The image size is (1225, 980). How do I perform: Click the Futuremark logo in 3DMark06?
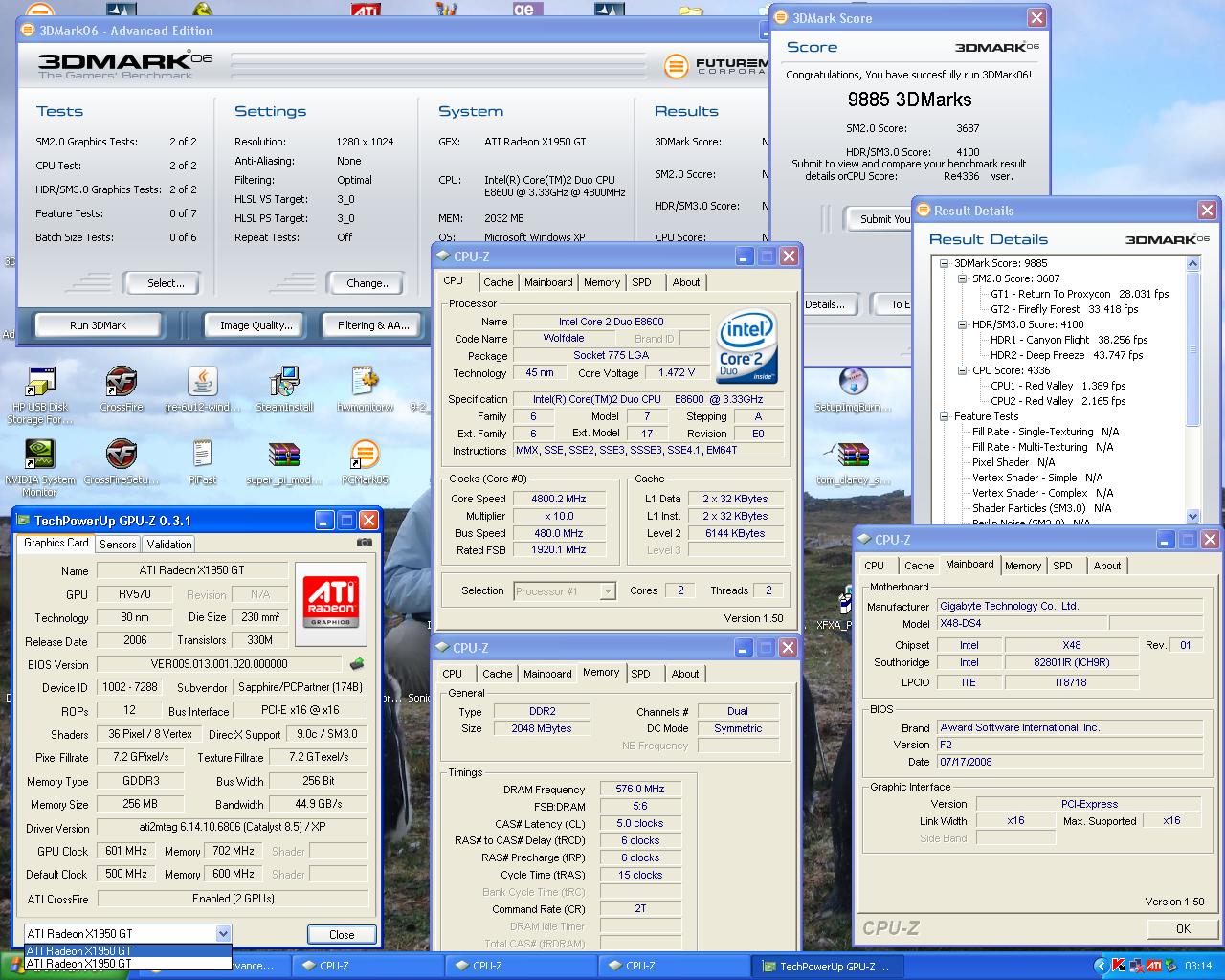coord(678,66)
